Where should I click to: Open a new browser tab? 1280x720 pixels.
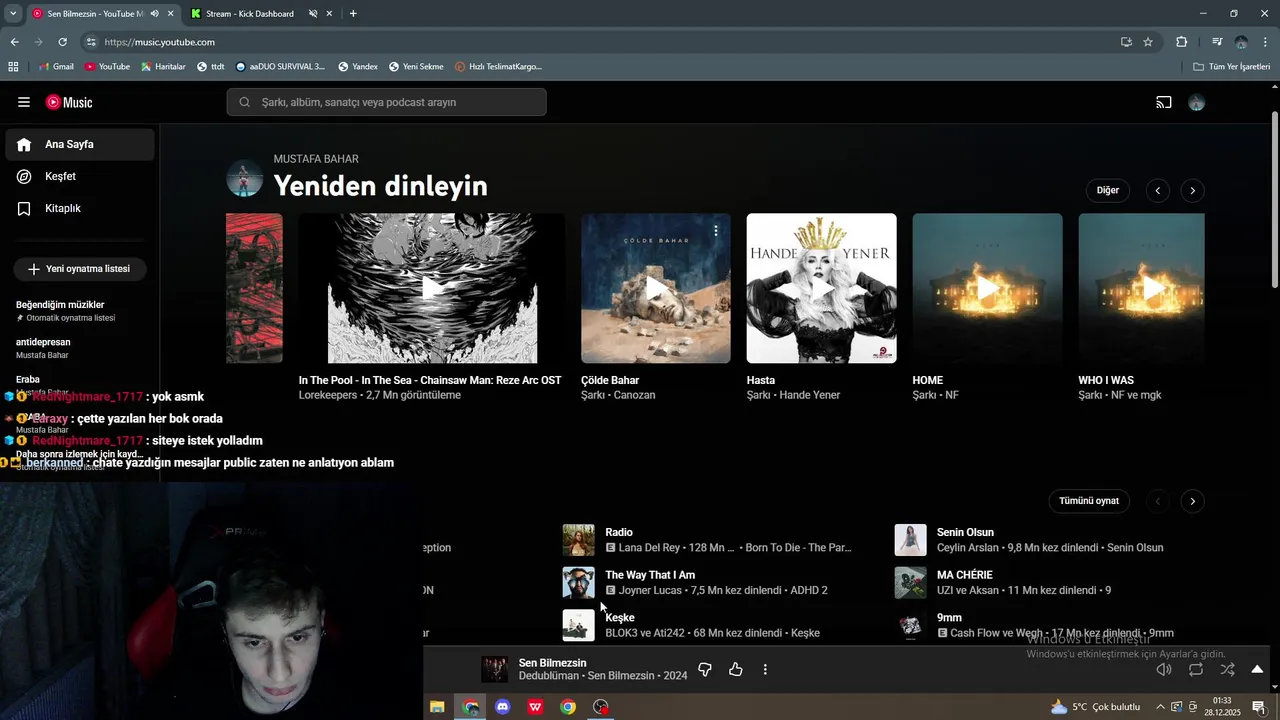point(353,14)
